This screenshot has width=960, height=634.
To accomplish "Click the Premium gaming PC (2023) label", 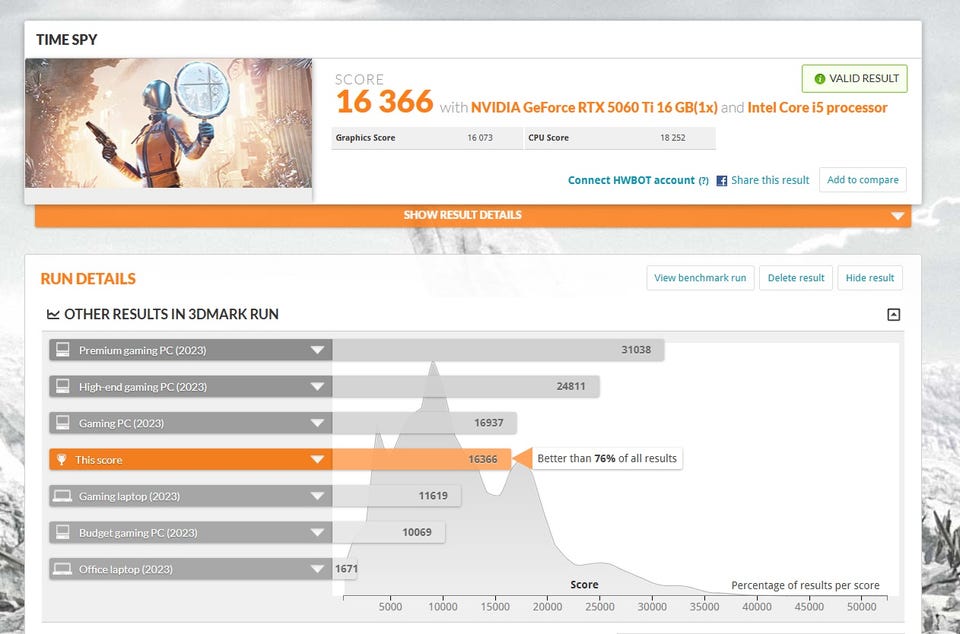I will pos(143,351).
